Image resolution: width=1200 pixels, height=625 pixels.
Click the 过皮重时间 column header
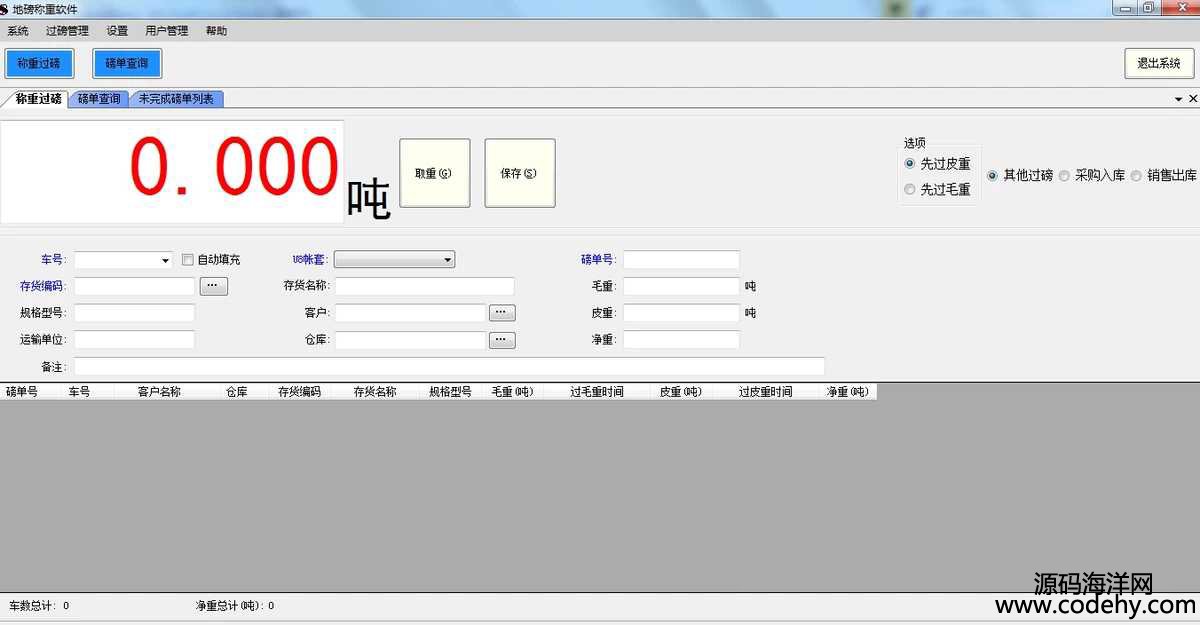765,392
